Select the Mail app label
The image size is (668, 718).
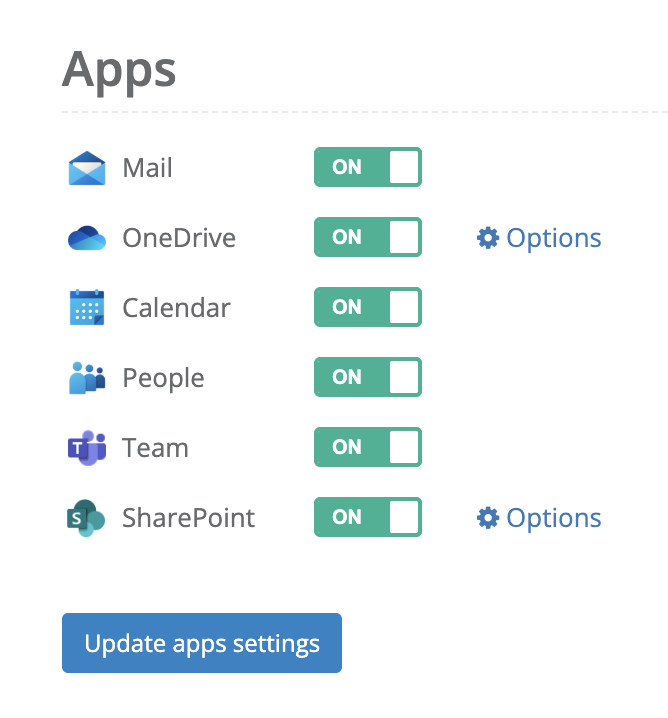tap(147, 168)
